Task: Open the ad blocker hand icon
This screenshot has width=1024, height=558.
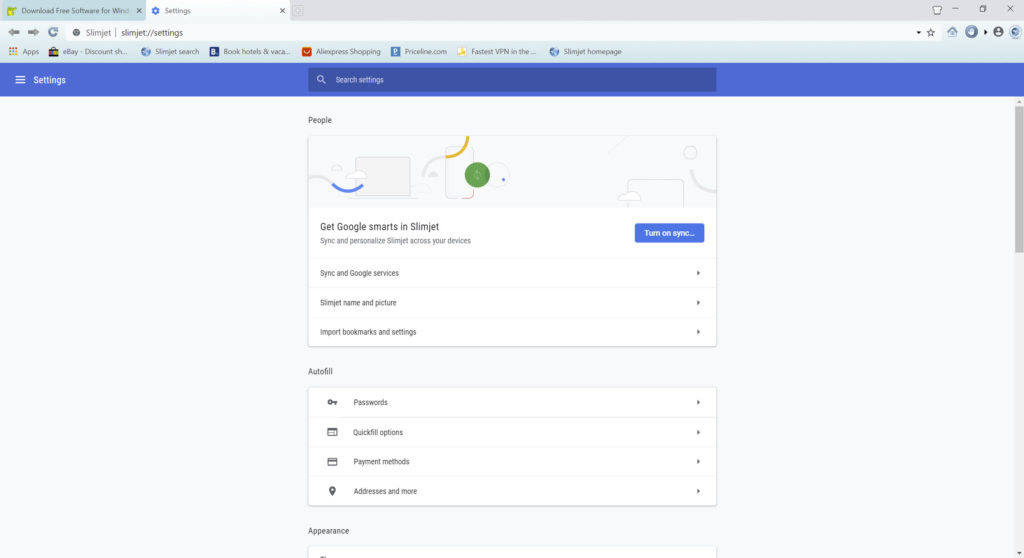Action: tap(971, 32)
